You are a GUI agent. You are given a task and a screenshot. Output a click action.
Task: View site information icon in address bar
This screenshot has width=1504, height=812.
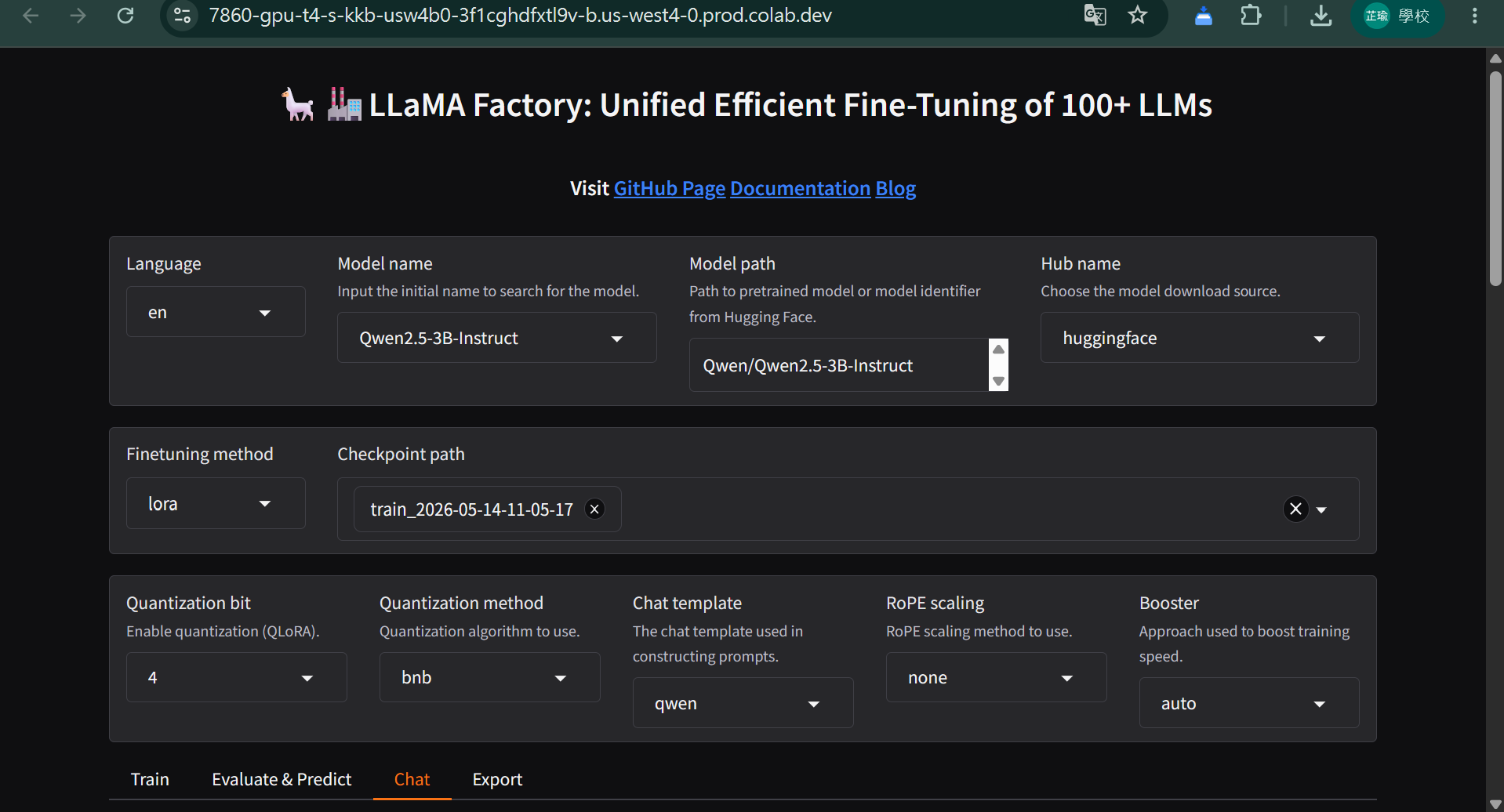[183, 16]
